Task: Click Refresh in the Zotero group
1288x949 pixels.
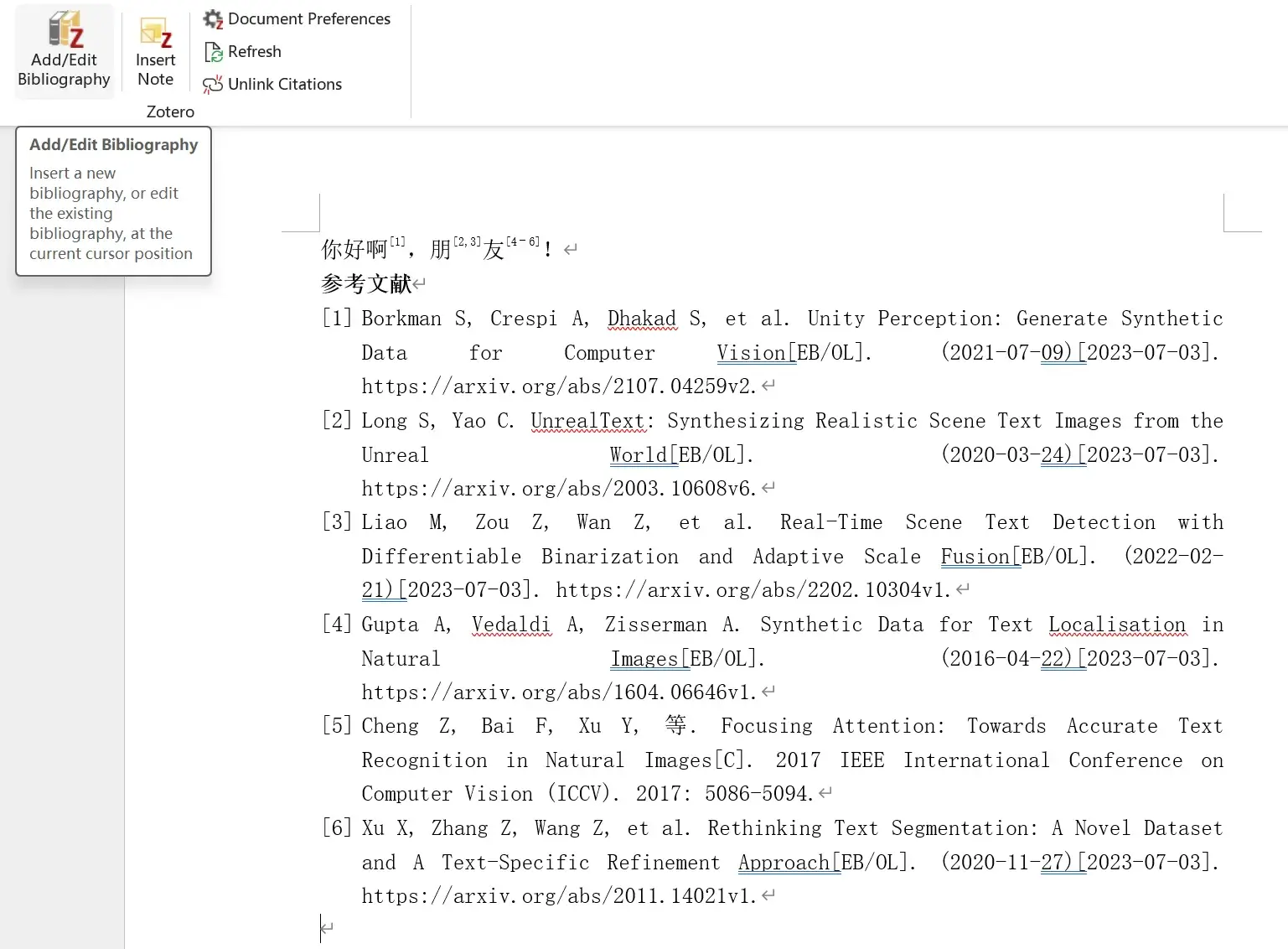Action: tap(243, 51)
